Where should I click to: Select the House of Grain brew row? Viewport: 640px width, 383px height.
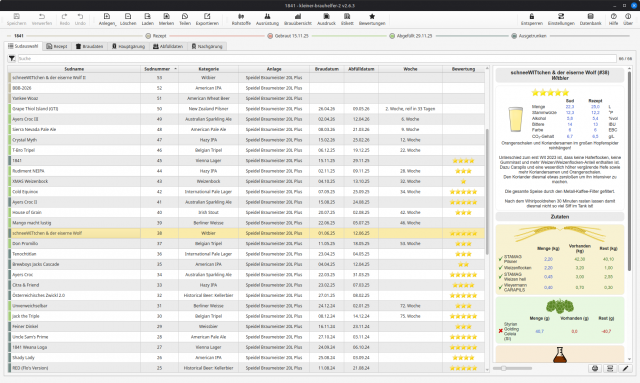247,212
